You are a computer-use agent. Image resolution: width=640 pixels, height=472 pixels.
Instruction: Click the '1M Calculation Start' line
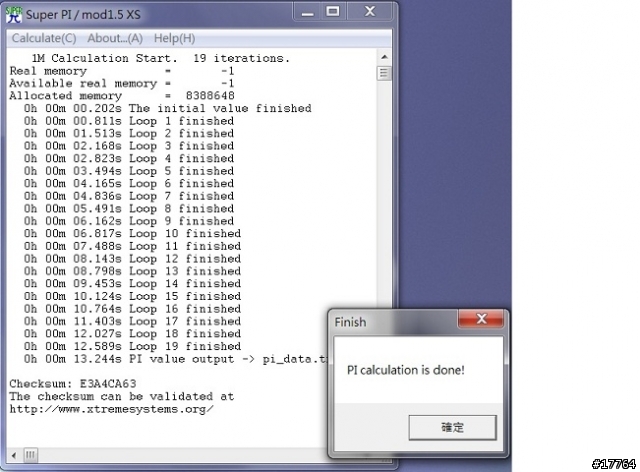tap(160, 58)
